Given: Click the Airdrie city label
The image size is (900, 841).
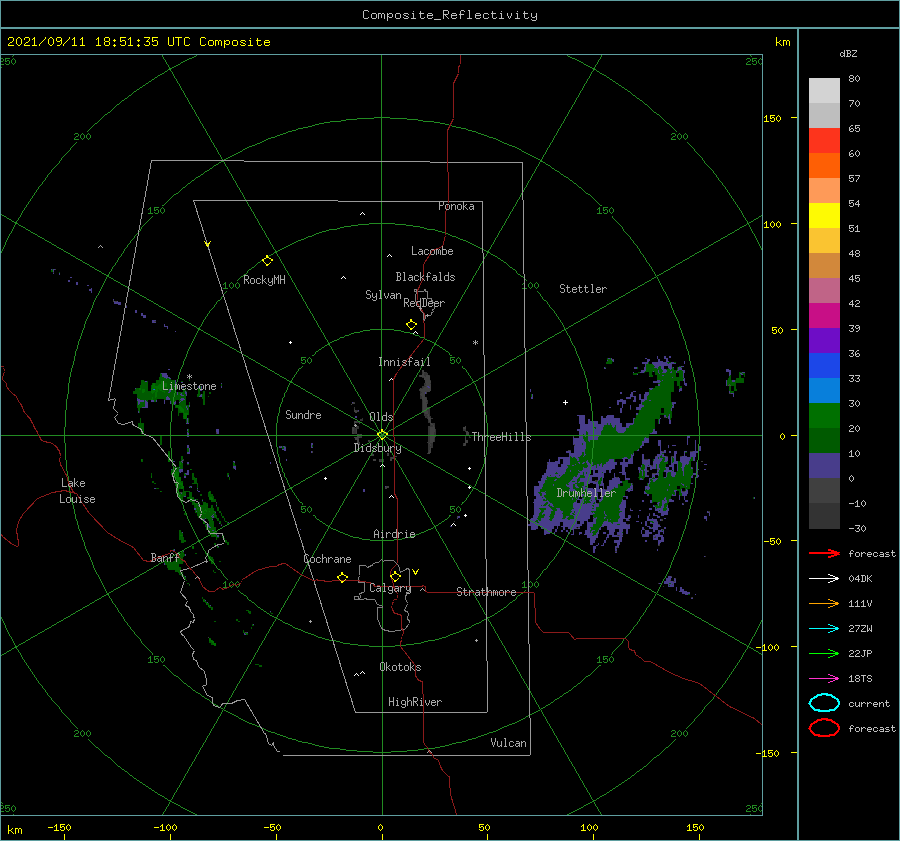Looking at the screenshot, I should [394, 534].
